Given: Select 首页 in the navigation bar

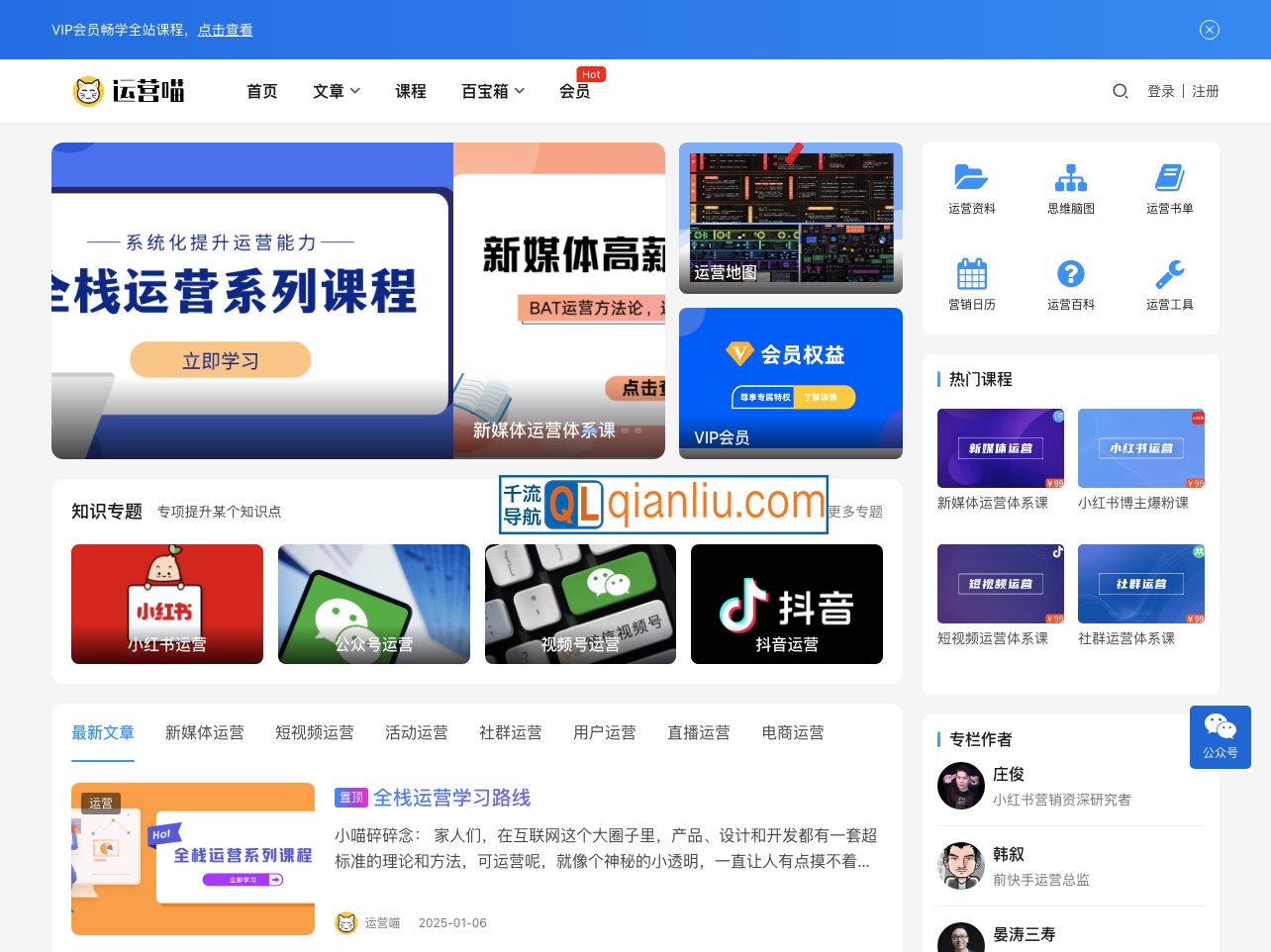Looking at the screenshot, I should point(261,91).
